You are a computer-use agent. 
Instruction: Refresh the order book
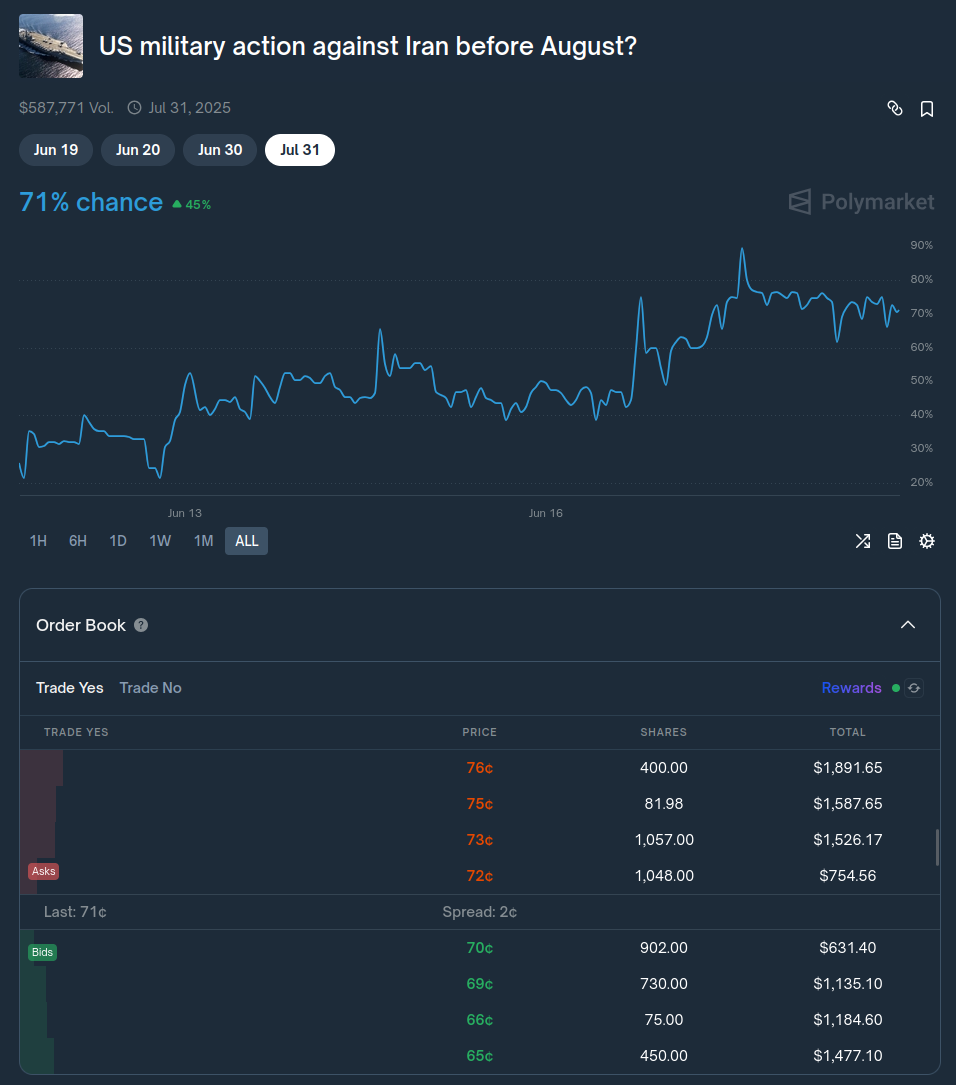[x=914, y=688]
